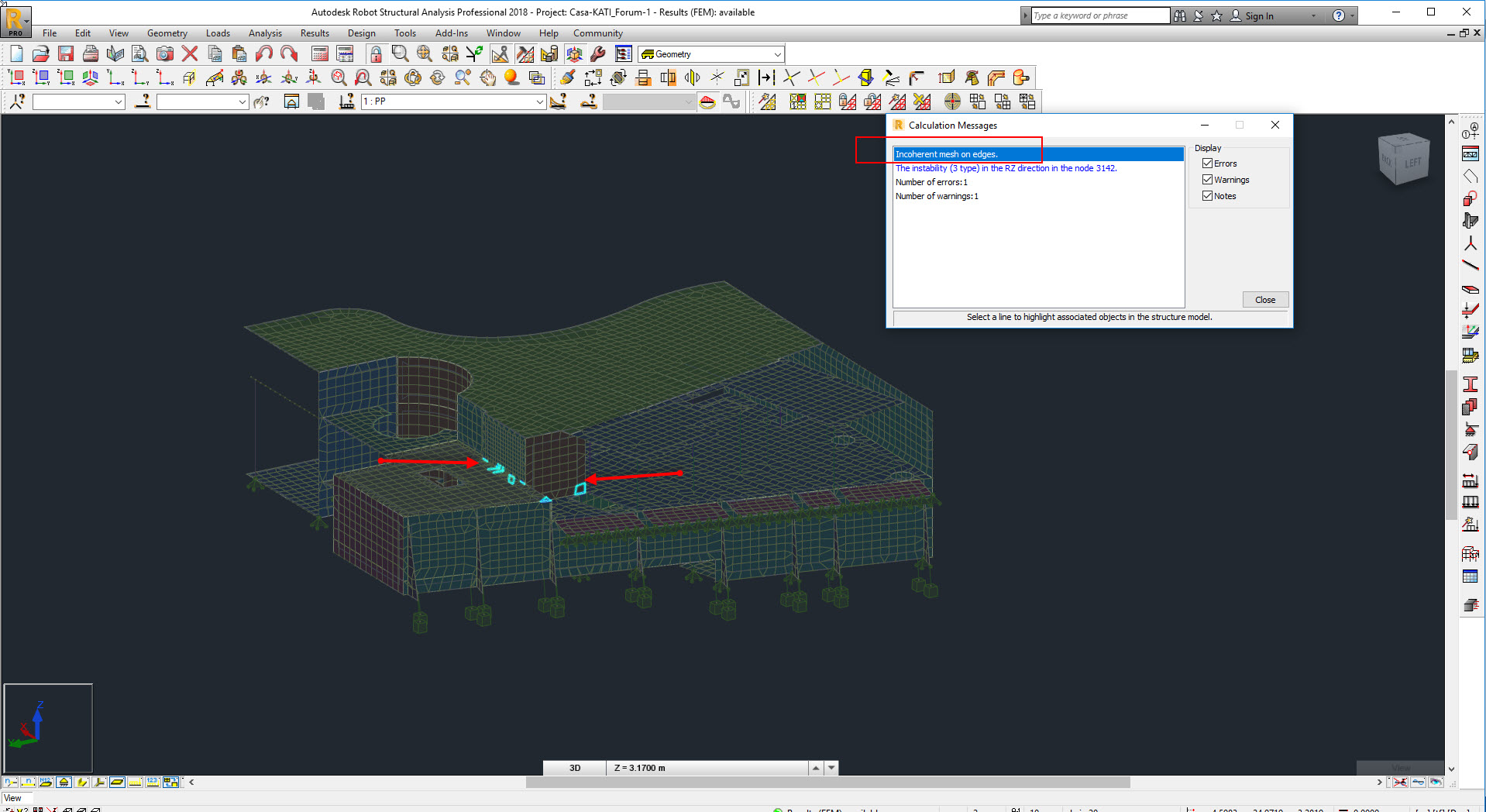Uncheck the Errors display checkbox

coord(1207,163)
